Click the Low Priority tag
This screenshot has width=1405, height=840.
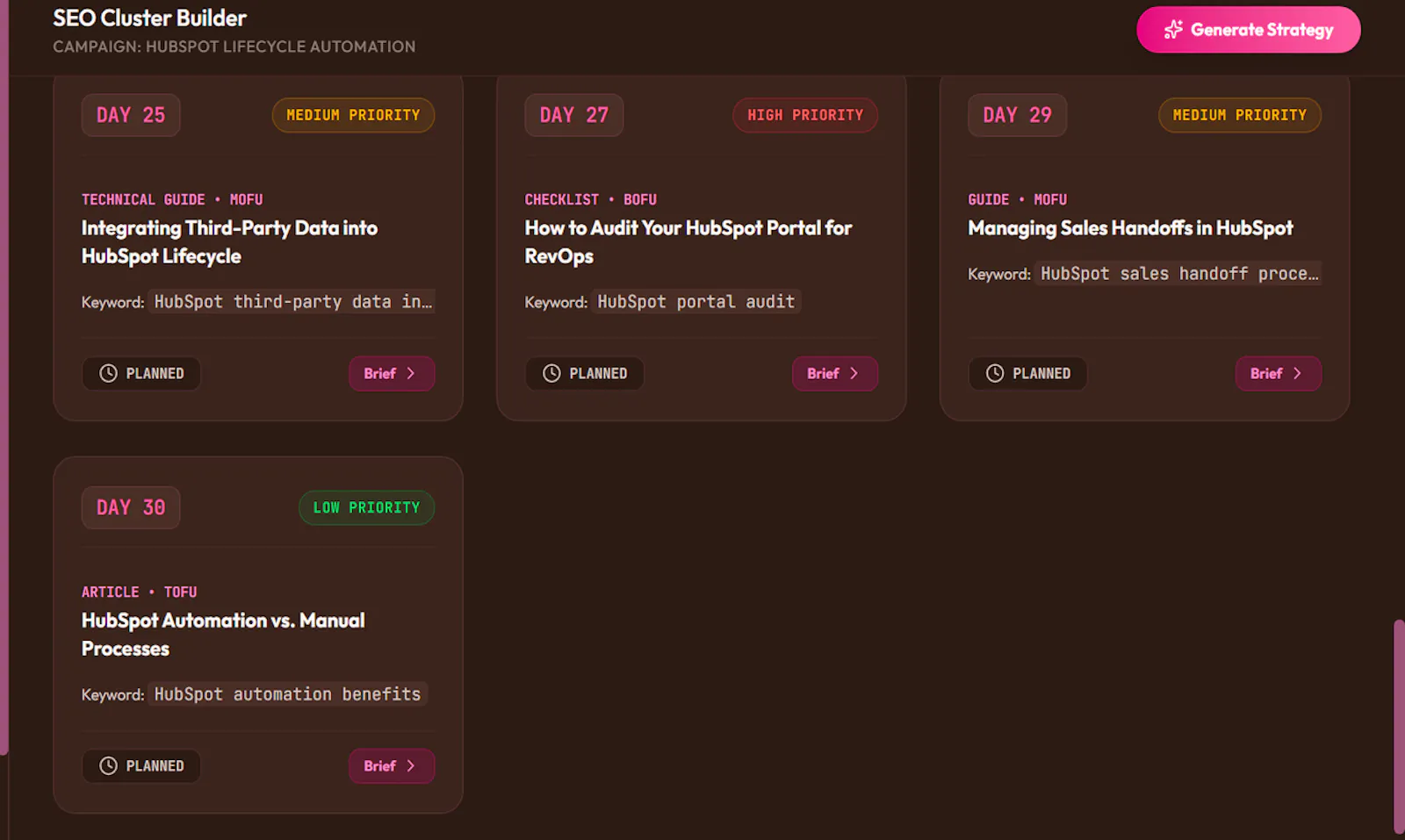point(366,507)
